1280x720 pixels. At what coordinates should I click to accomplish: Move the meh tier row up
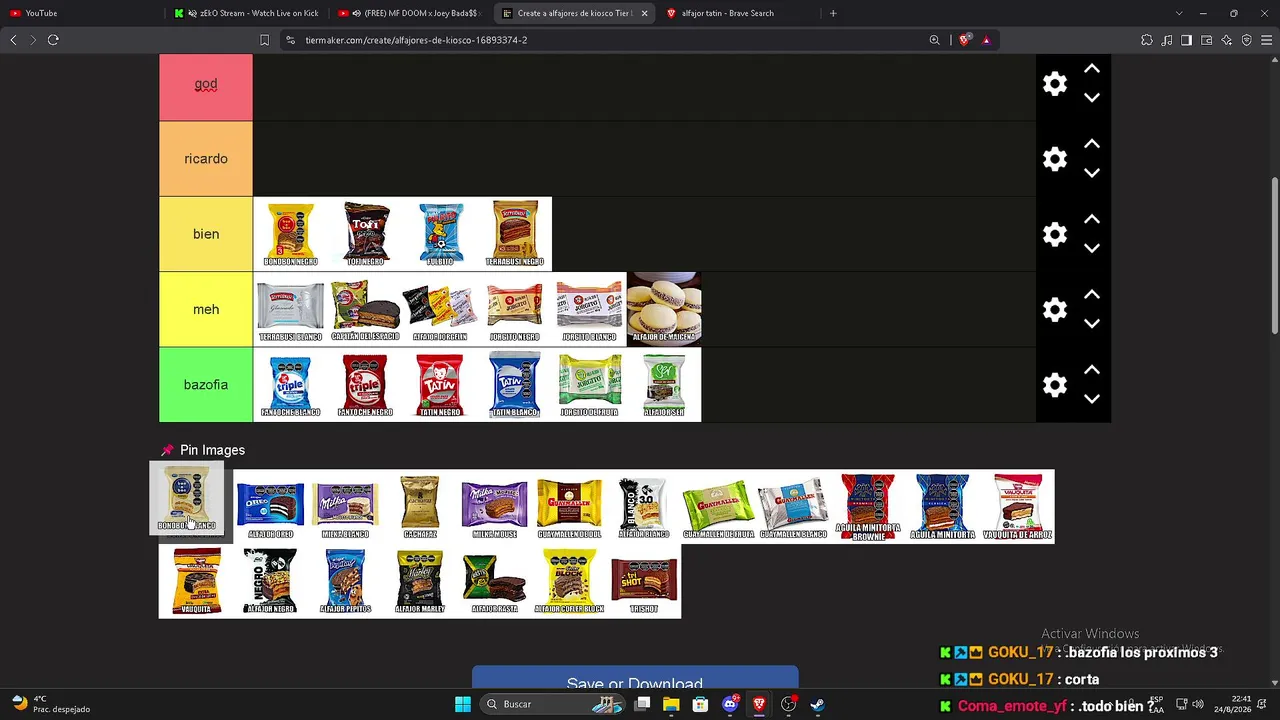coord(1092,295)
